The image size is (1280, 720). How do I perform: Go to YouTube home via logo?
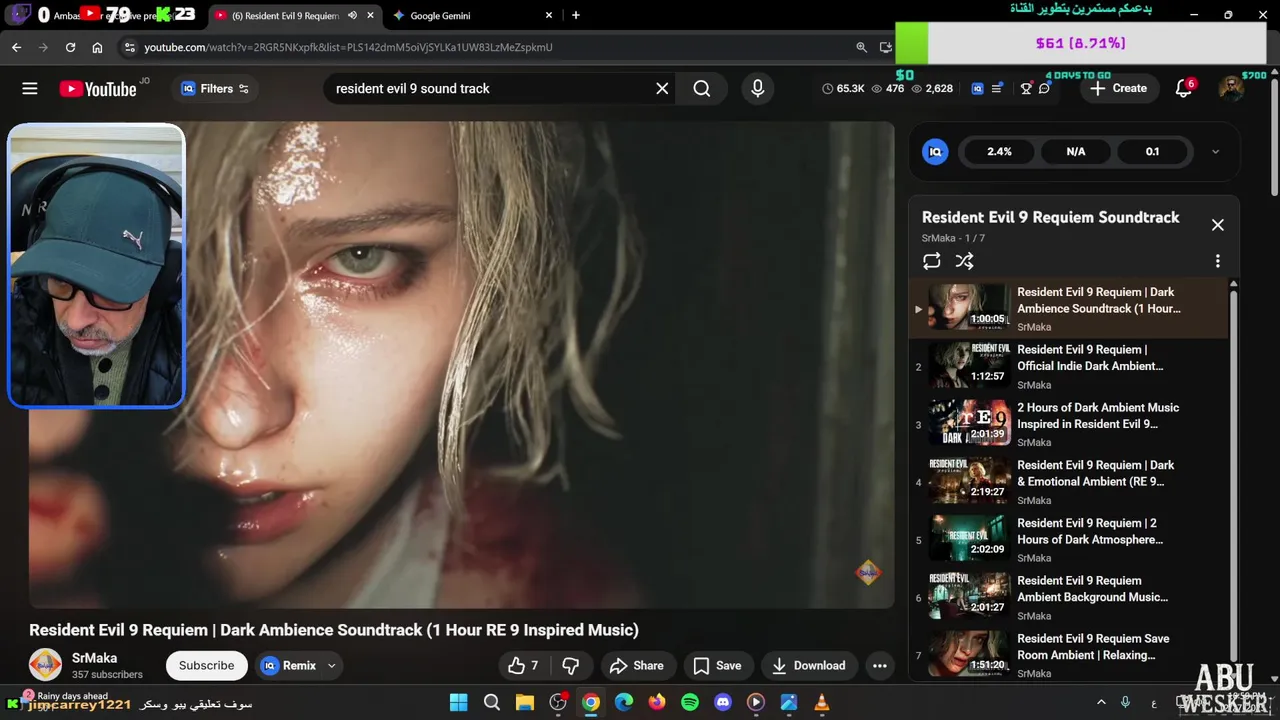tap(98, 89)
